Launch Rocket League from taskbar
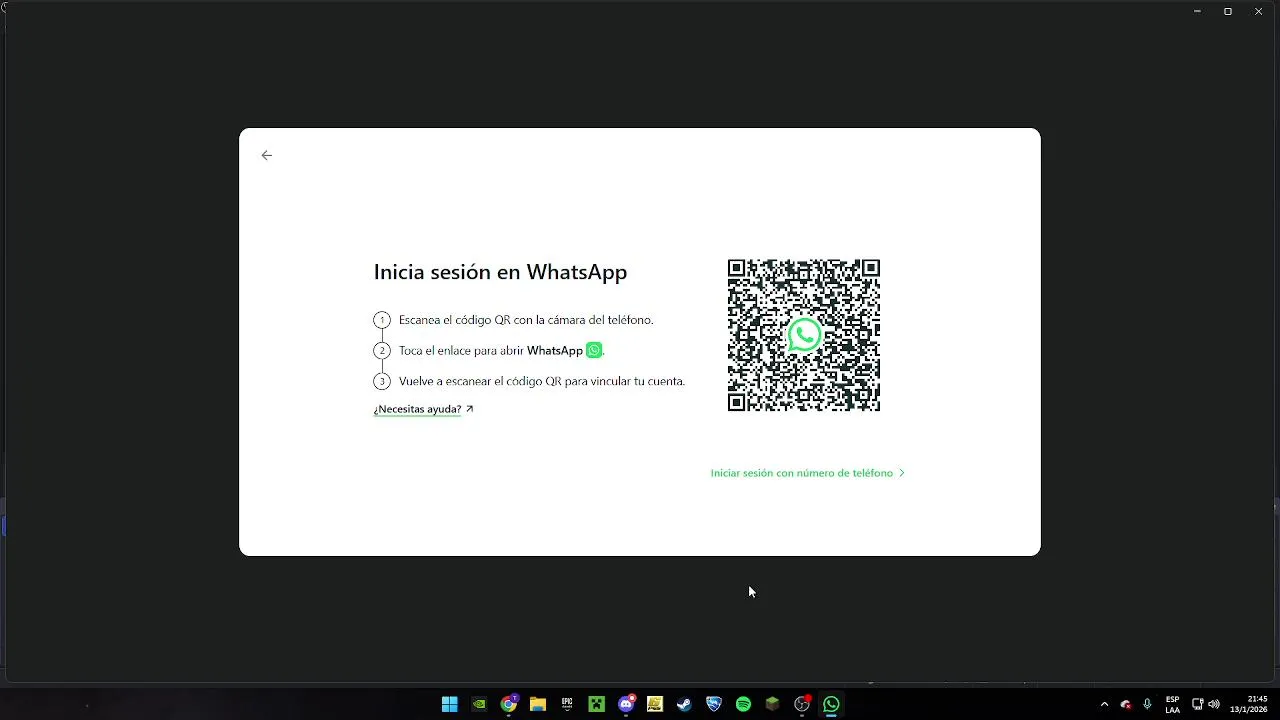1280x720 pixels. (714, 704)
